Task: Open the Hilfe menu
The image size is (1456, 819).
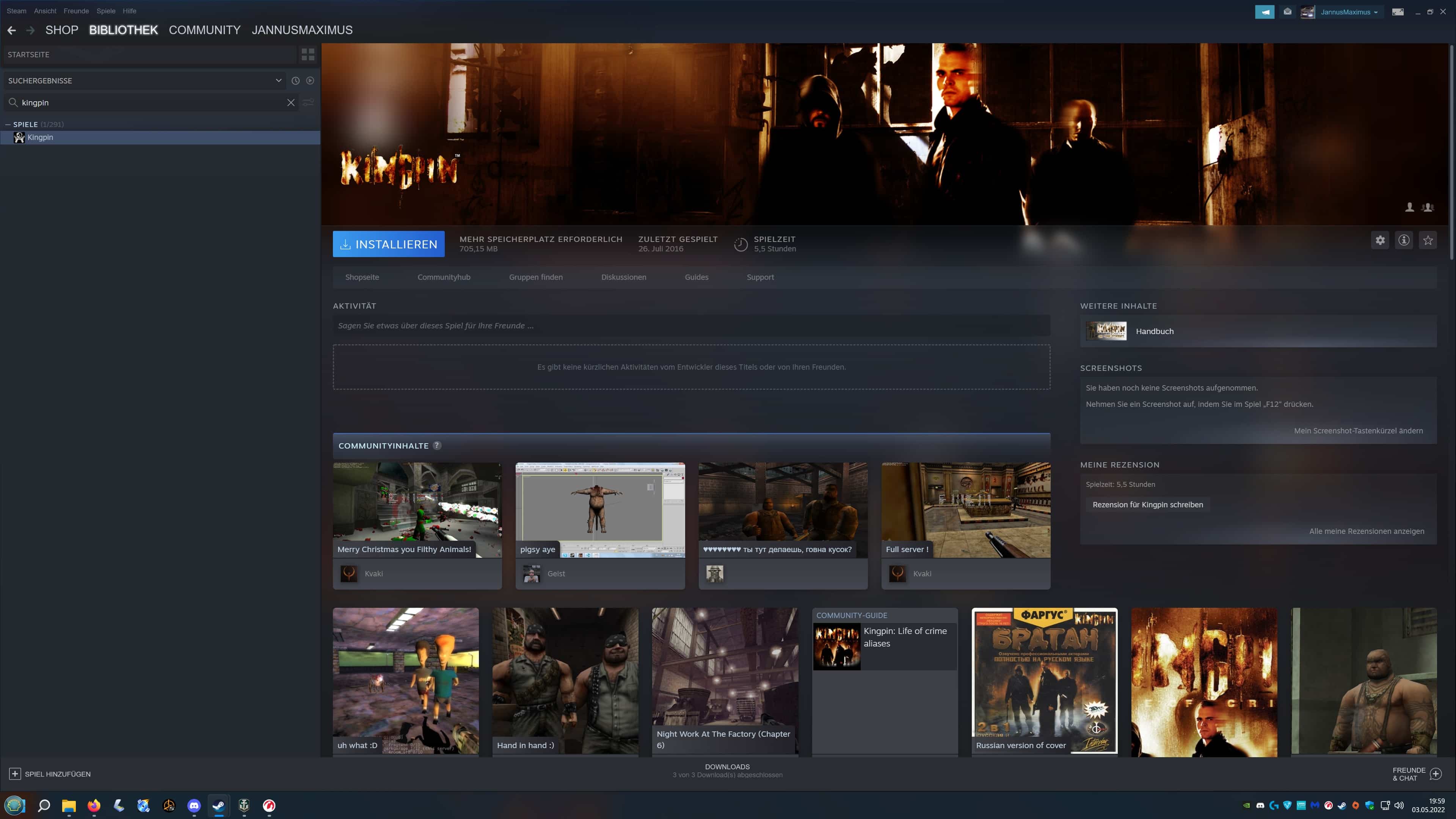Action: [129, 11]
